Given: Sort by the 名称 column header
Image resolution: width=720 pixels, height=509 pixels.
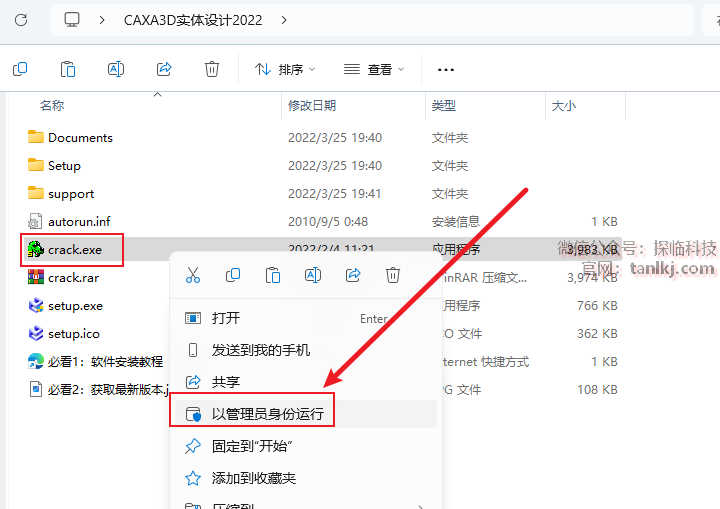Looking at the screenshot, I should click(52, 106).
